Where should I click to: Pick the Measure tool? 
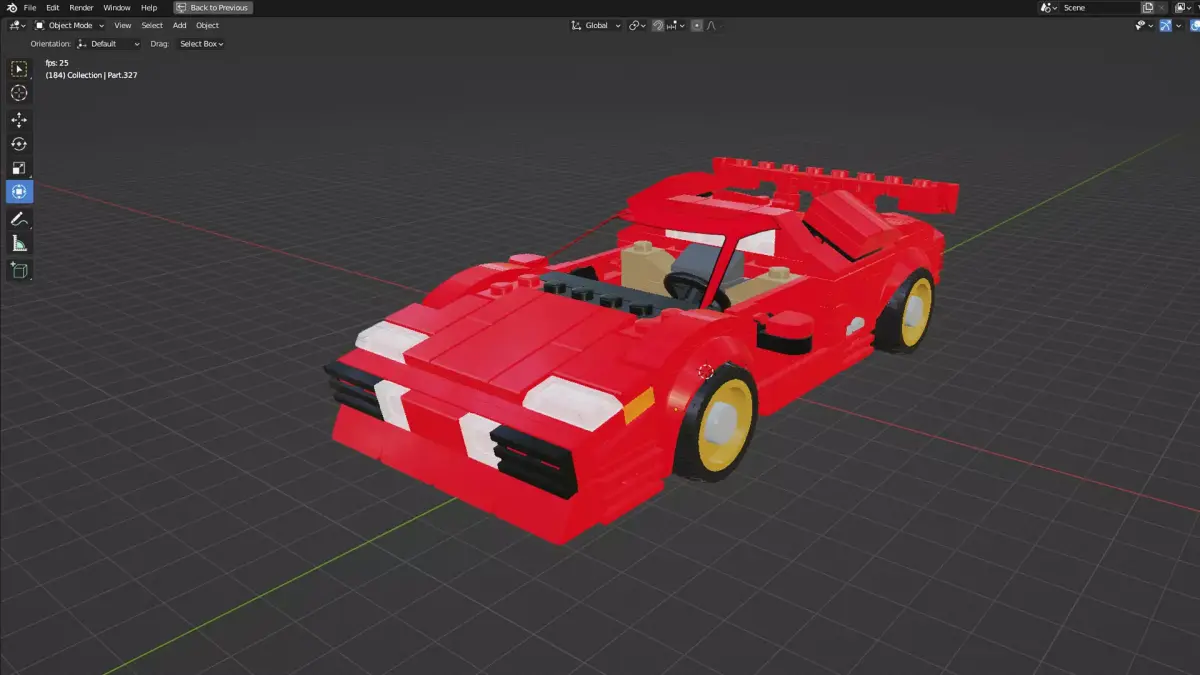pyautogui.click(x=19, y=243)
